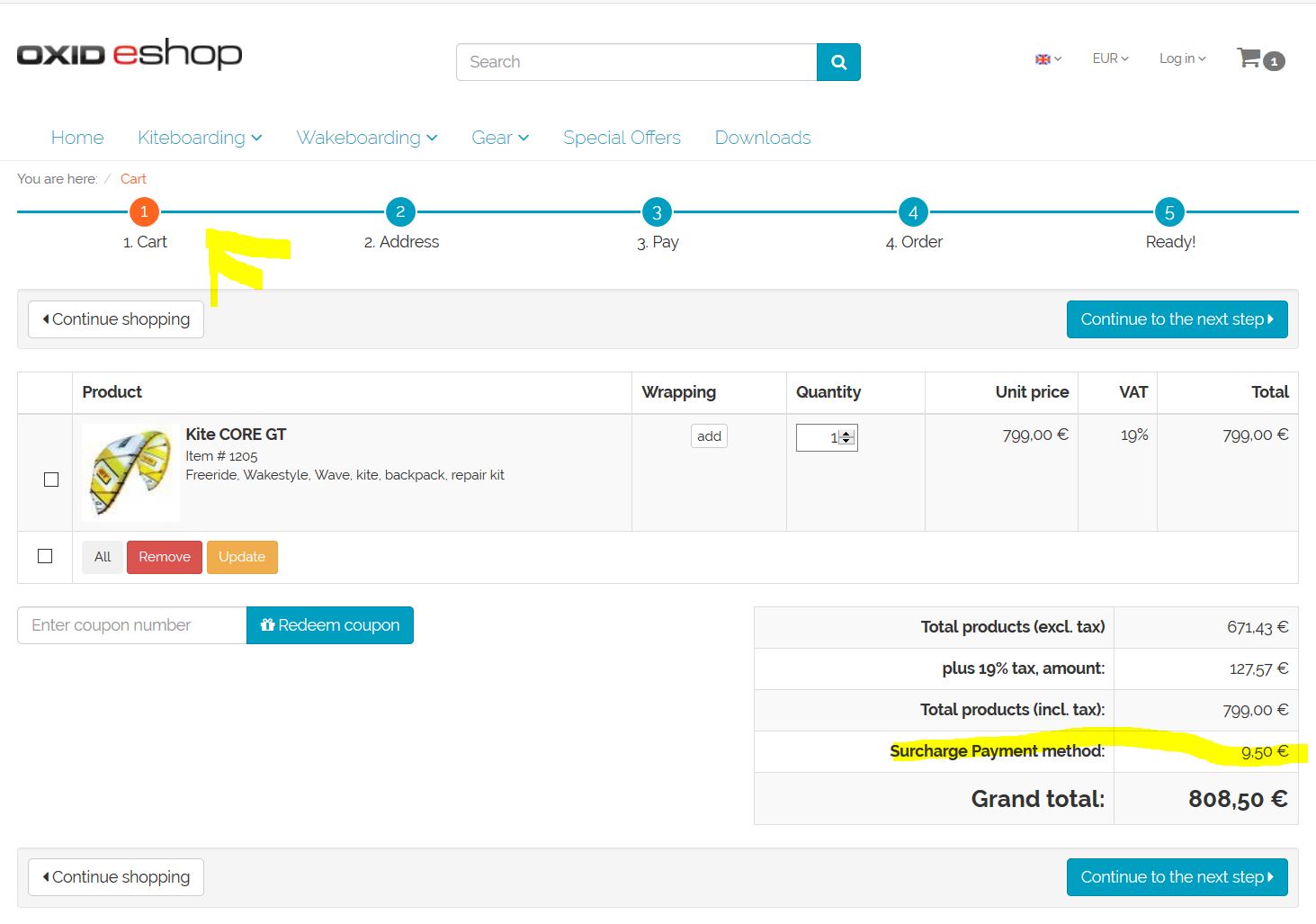This screenshot has width=1316, height=924.
Task: Click the step 3 Pay circle
Action: 657,212
